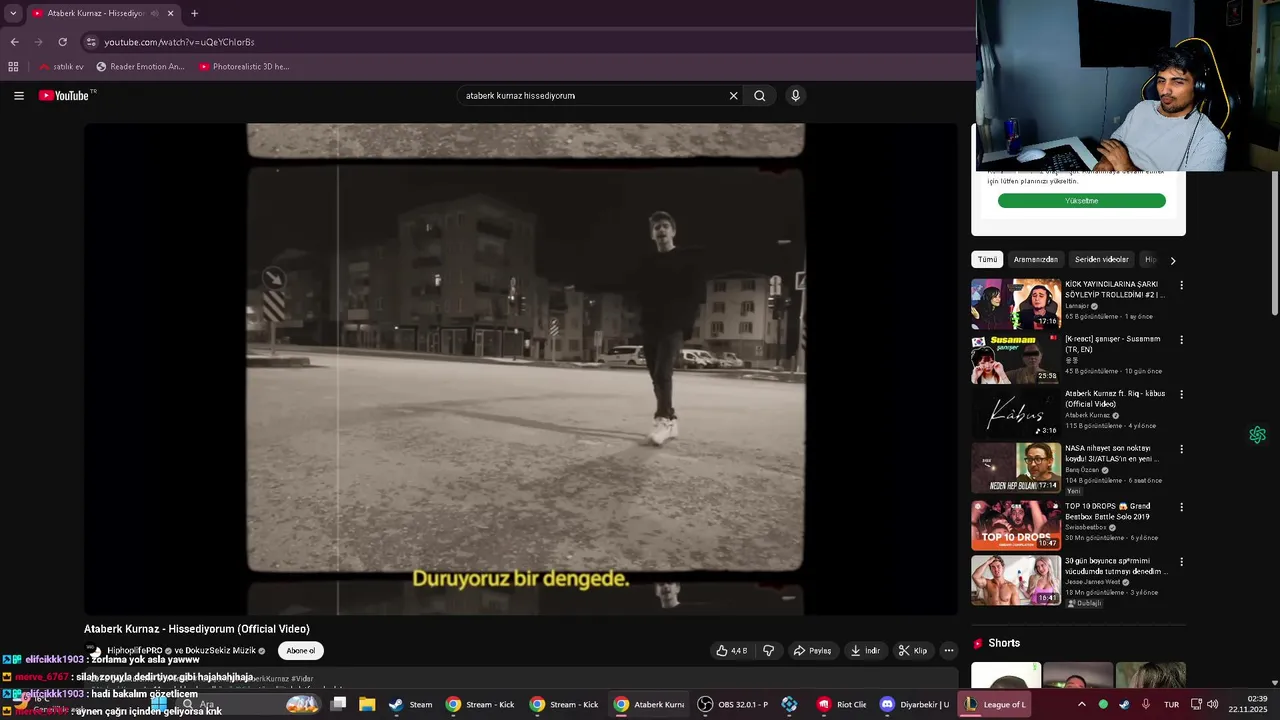Open satılık ev bookmark
Viewport: 1280px width, 720px height.
tap(61, 67)
